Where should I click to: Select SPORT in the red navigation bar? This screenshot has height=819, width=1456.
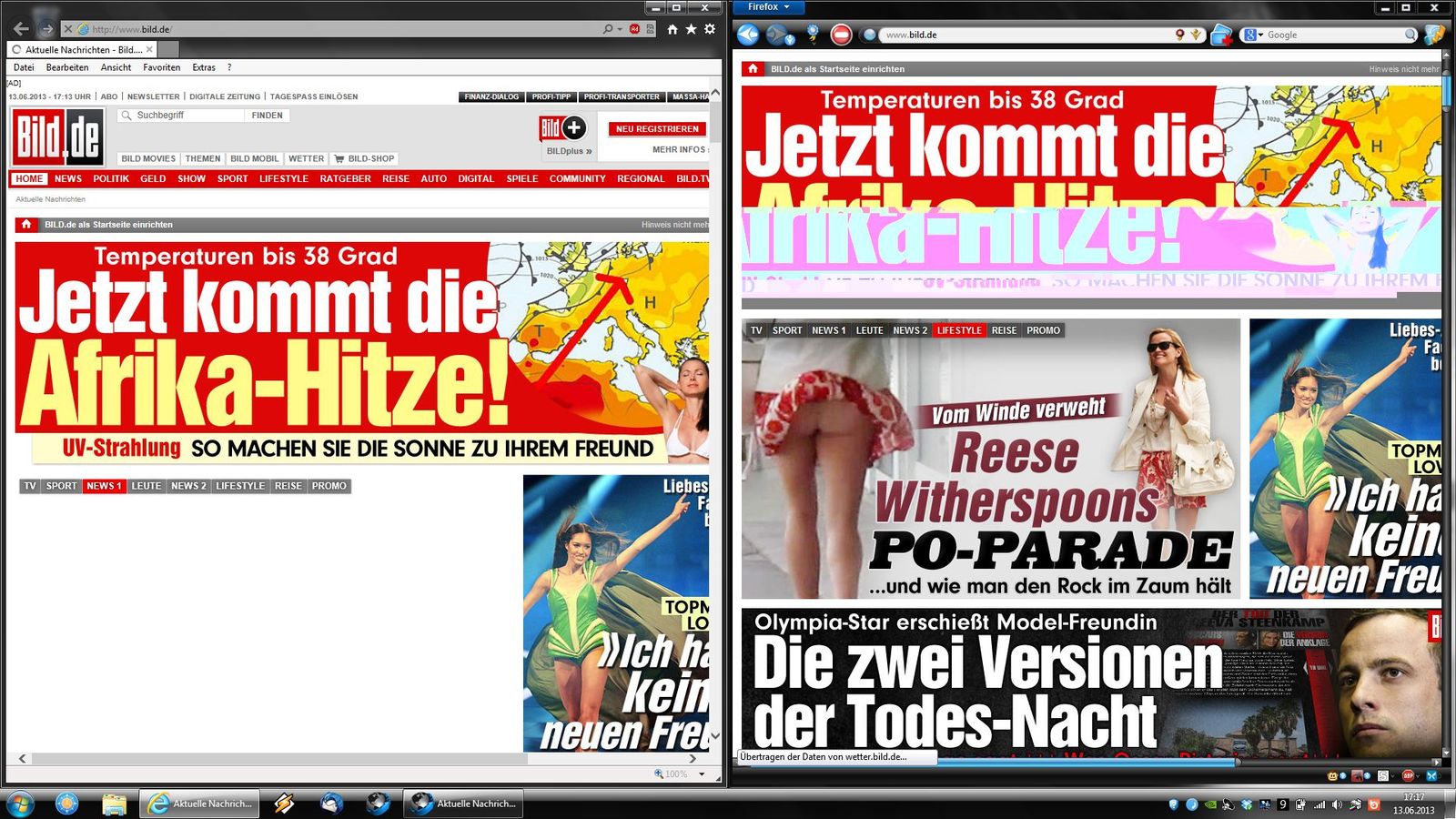(x=232, y=178)
